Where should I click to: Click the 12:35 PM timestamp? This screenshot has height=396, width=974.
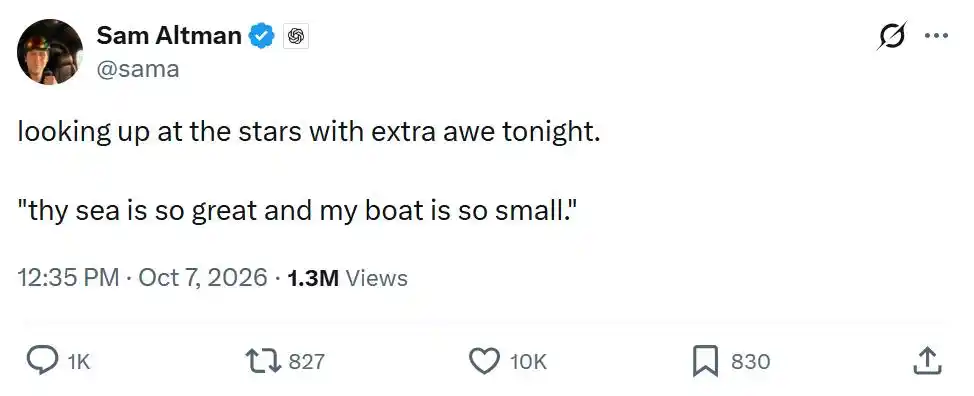[x=68, y=277]
